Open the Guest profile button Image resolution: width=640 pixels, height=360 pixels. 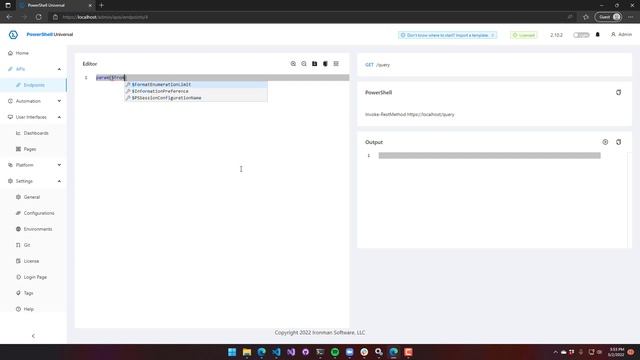608,17
